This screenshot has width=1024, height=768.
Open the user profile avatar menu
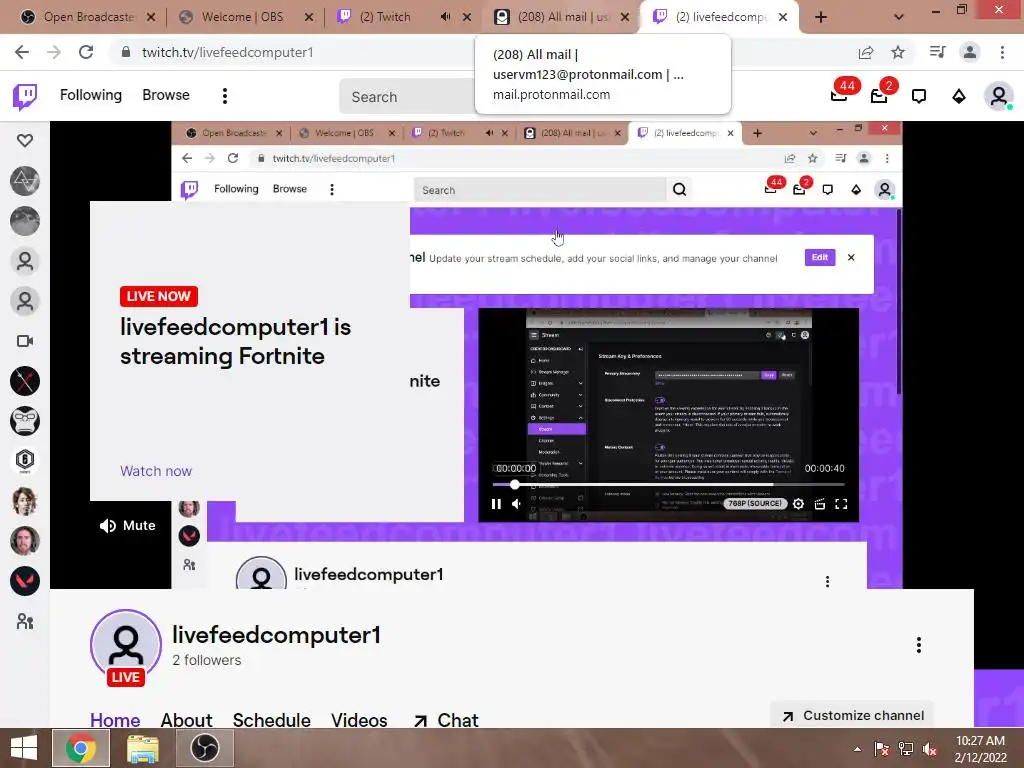coord(999,96)
